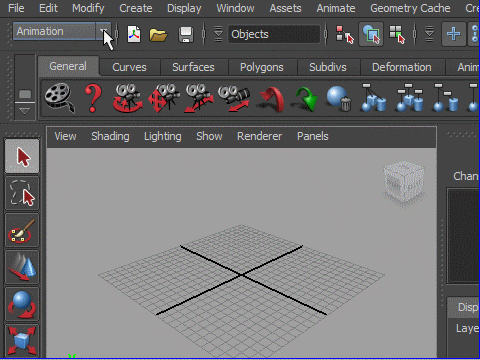Open the Display menu

click(184, 8)
